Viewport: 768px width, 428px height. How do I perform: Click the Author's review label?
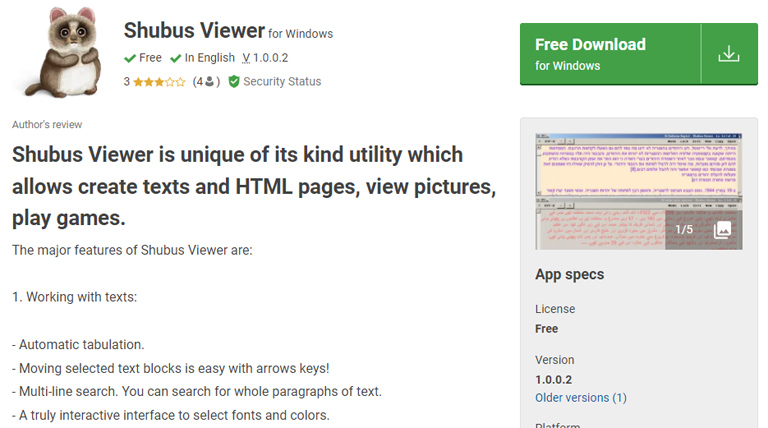(47, 124)
